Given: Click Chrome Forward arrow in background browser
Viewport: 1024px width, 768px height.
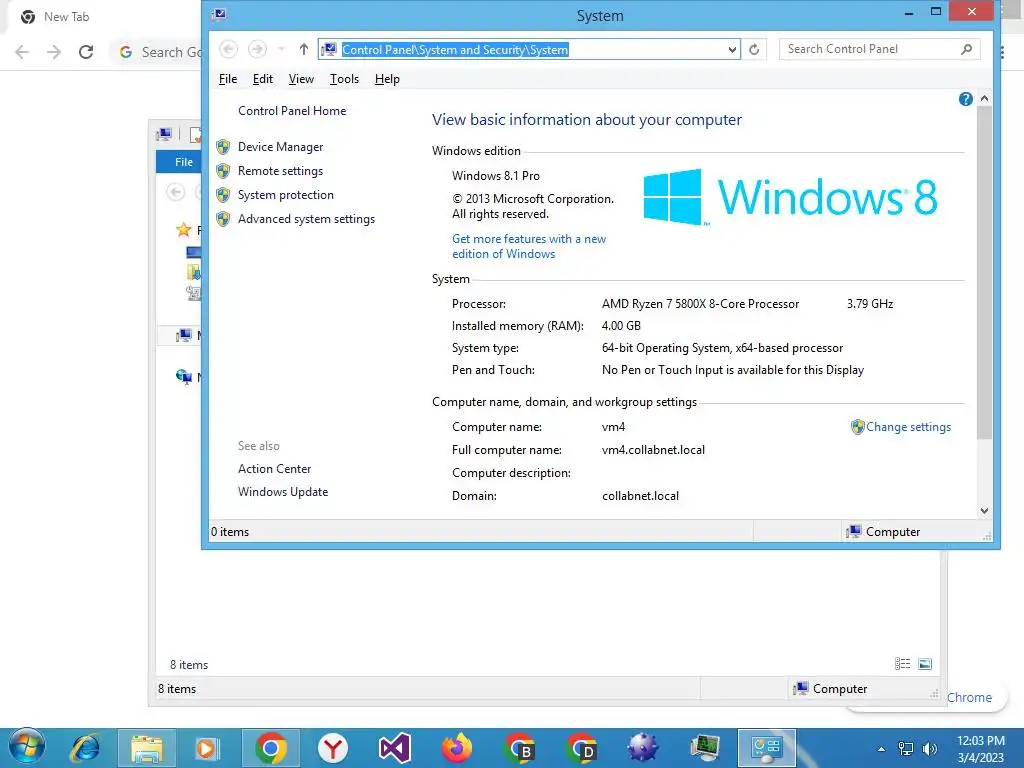Looking at the screenshot, I should [54, 52].
